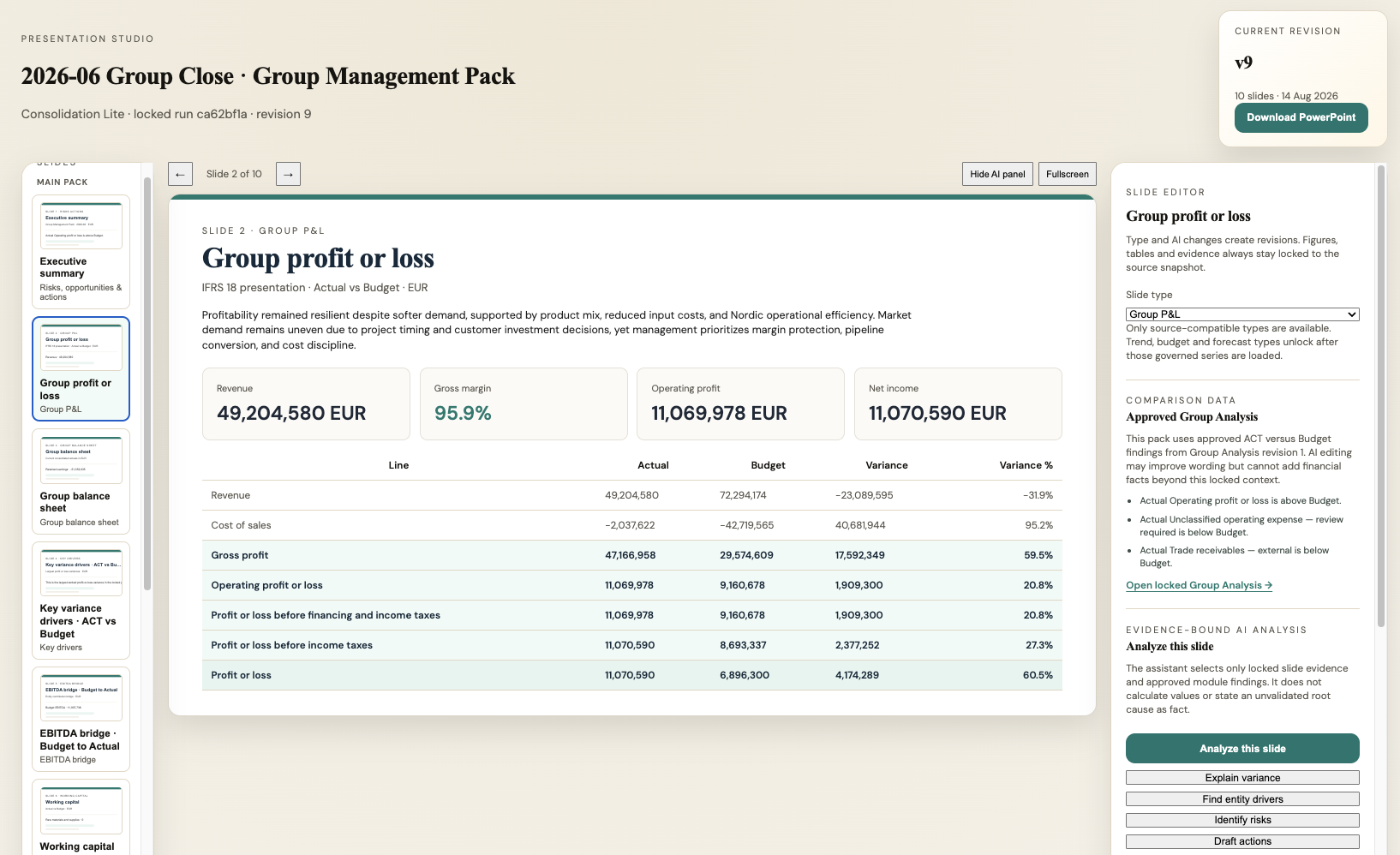Click Cost of sales variance 40,681,944

pyautogui.click(x=860, y=525)
